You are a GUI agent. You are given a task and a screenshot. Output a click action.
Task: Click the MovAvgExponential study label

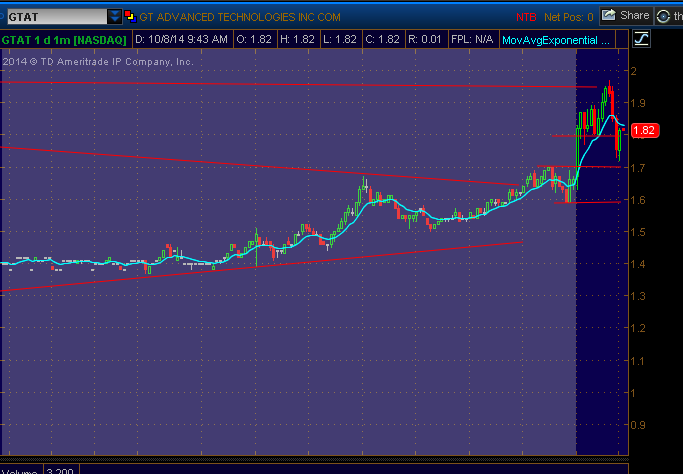(556, 41)
